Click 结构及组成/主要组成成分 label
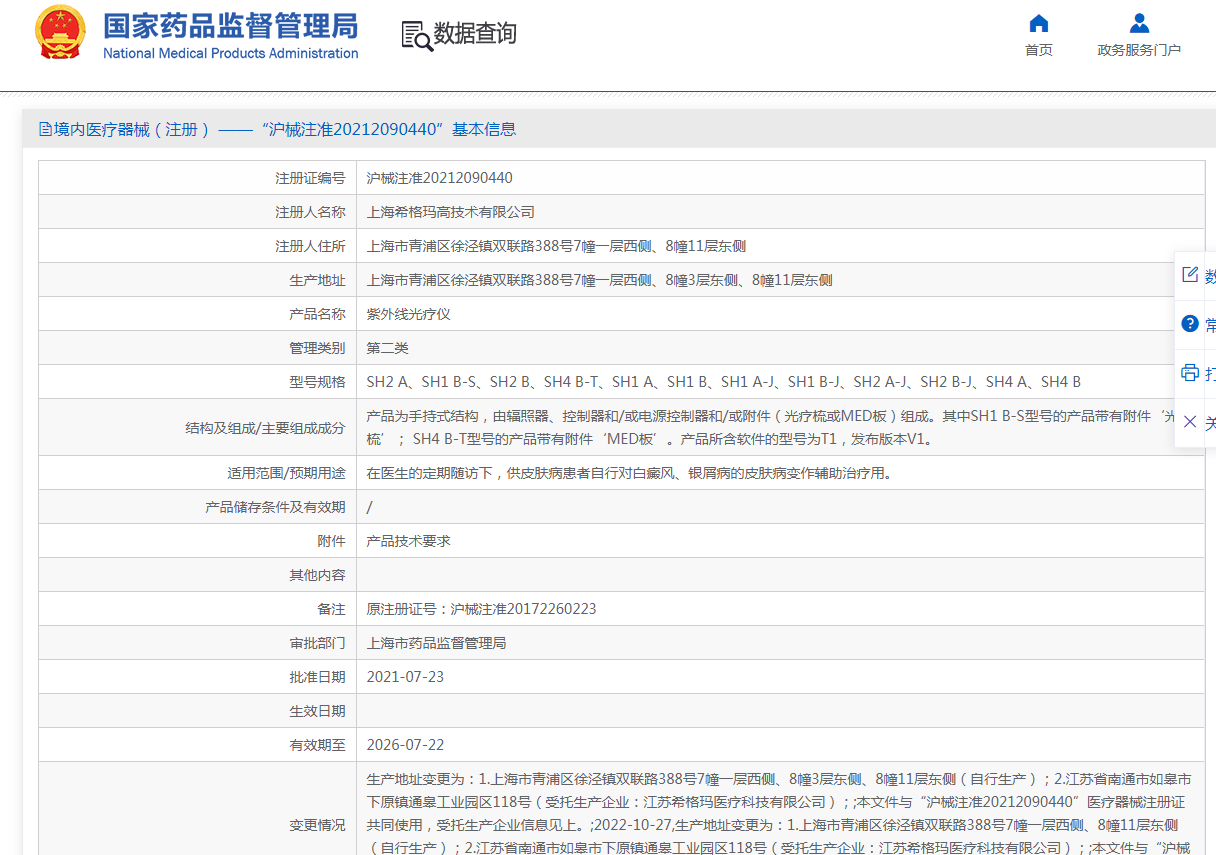The width and height of the screenshot is (1216, 855). click(265, 428)
